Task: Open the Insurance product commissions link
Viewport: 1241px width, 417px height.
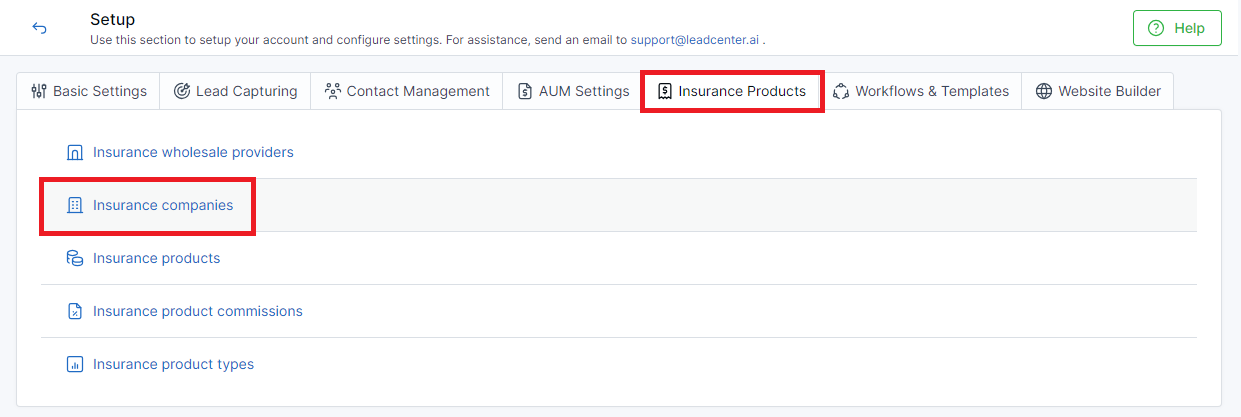Action: pos(198,311)
